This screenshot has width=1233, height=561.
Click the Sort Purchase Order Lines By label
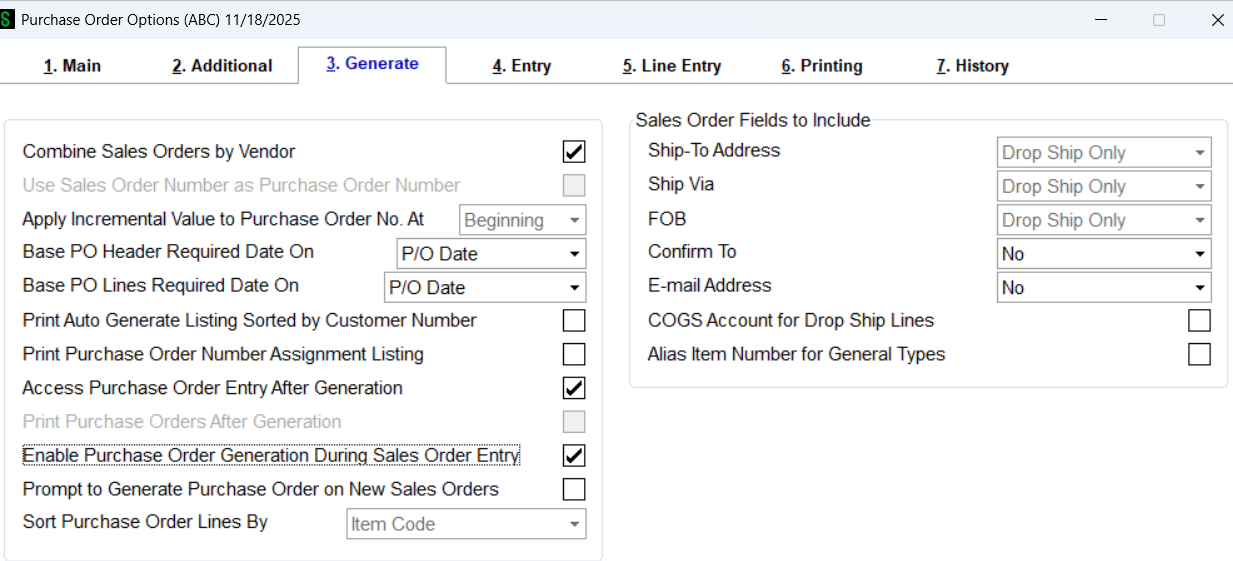click(145, 522)
